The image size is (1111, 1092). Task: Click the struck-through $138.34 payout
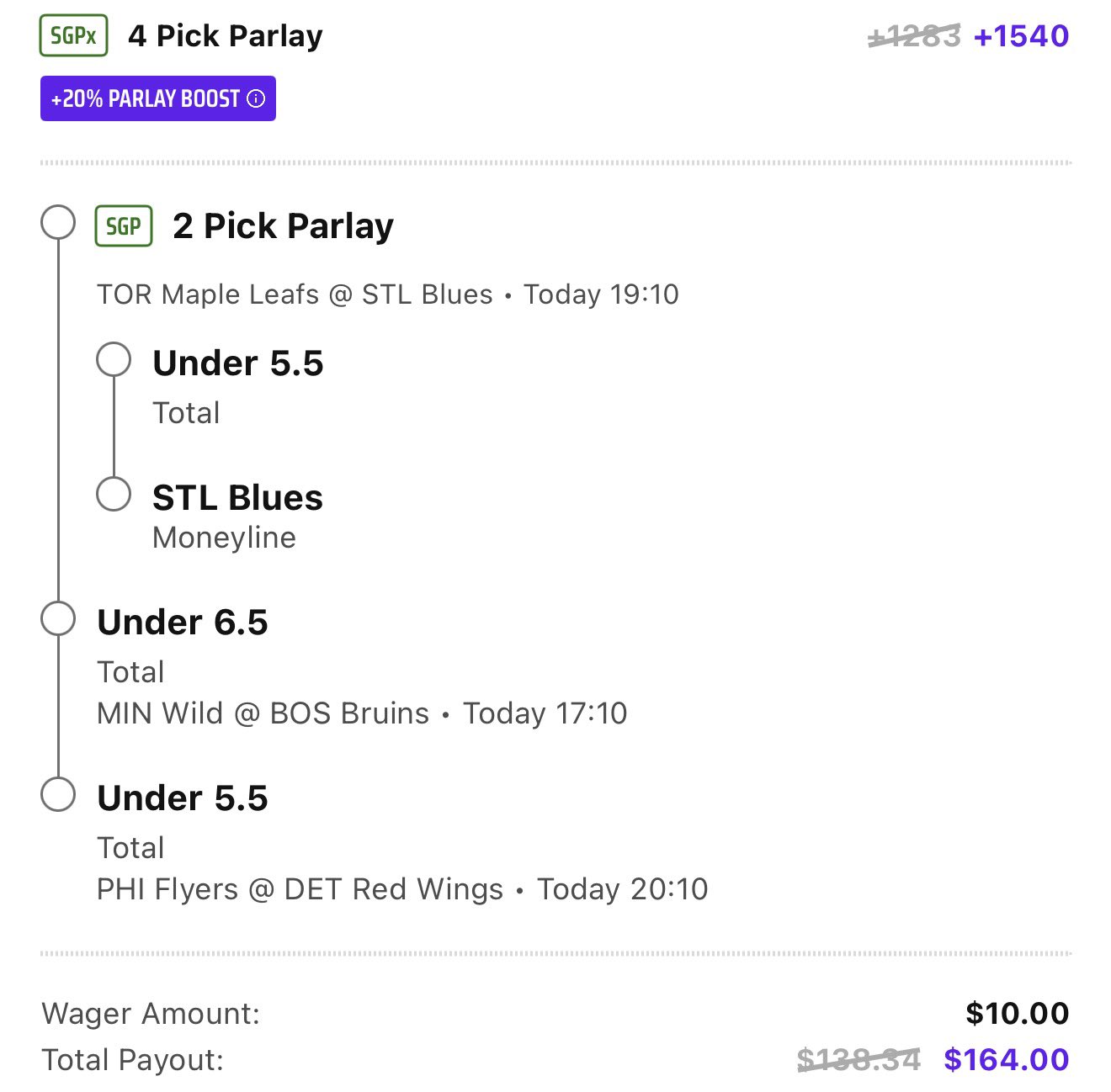[858, 1060]
